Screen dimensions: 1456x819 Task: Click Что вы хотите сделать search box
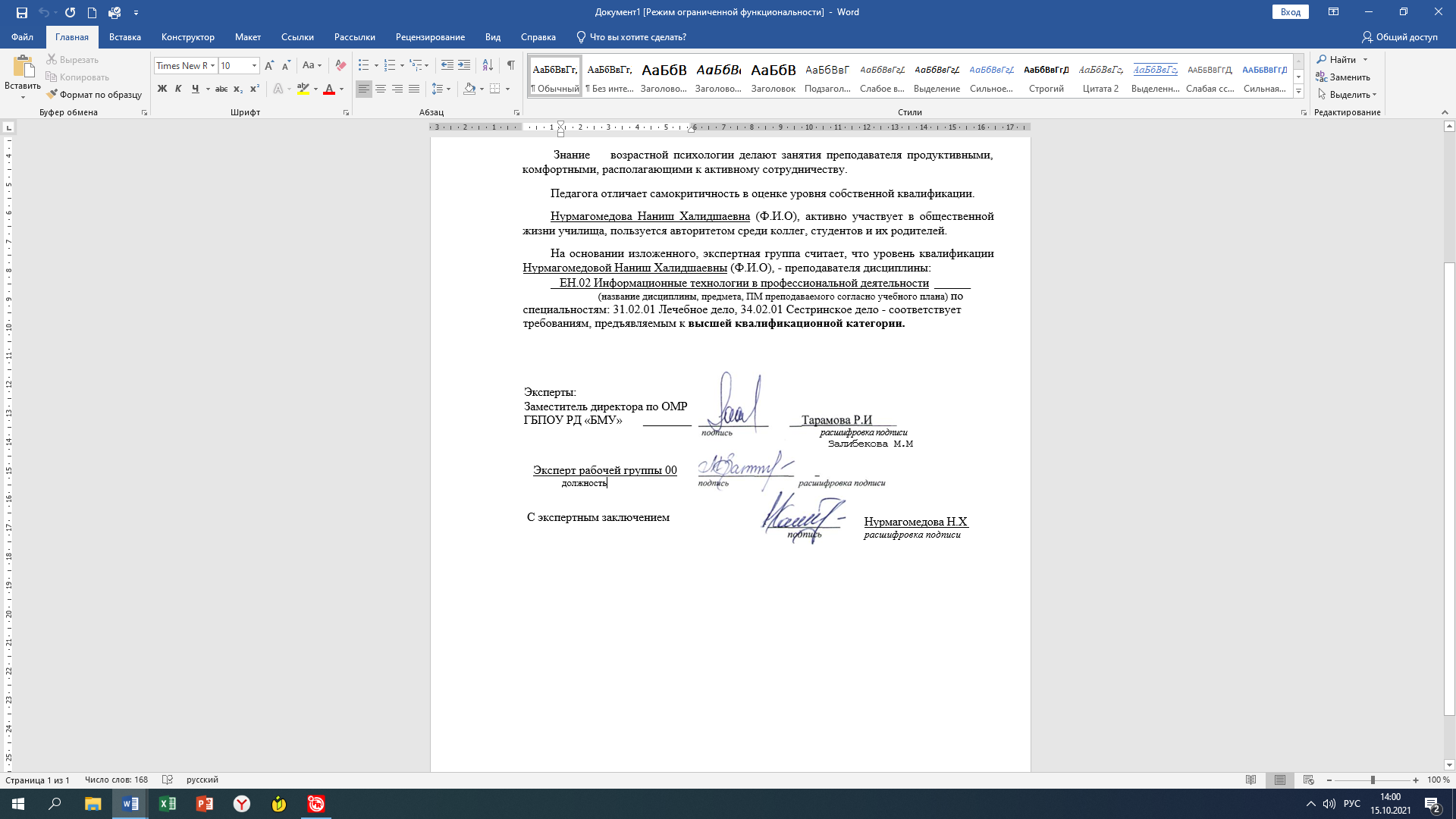pos(631,37)
